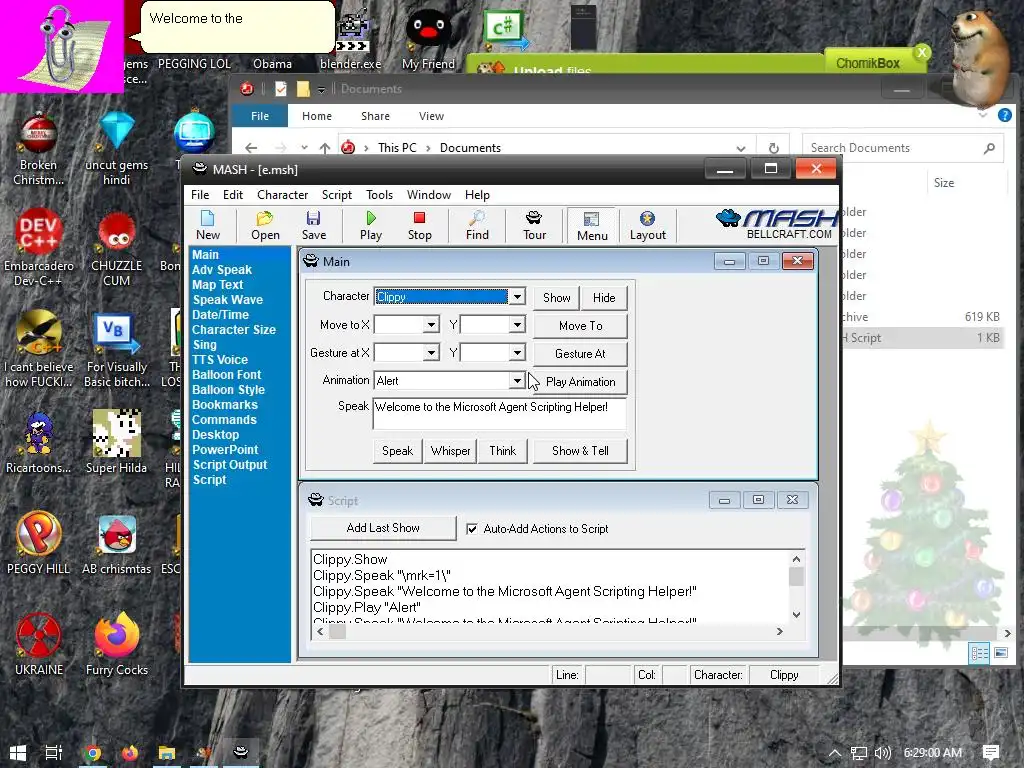Open the Broken Christmas desktop icon
This screenshot has width=1024, height=768.
(x=38, y=149)
